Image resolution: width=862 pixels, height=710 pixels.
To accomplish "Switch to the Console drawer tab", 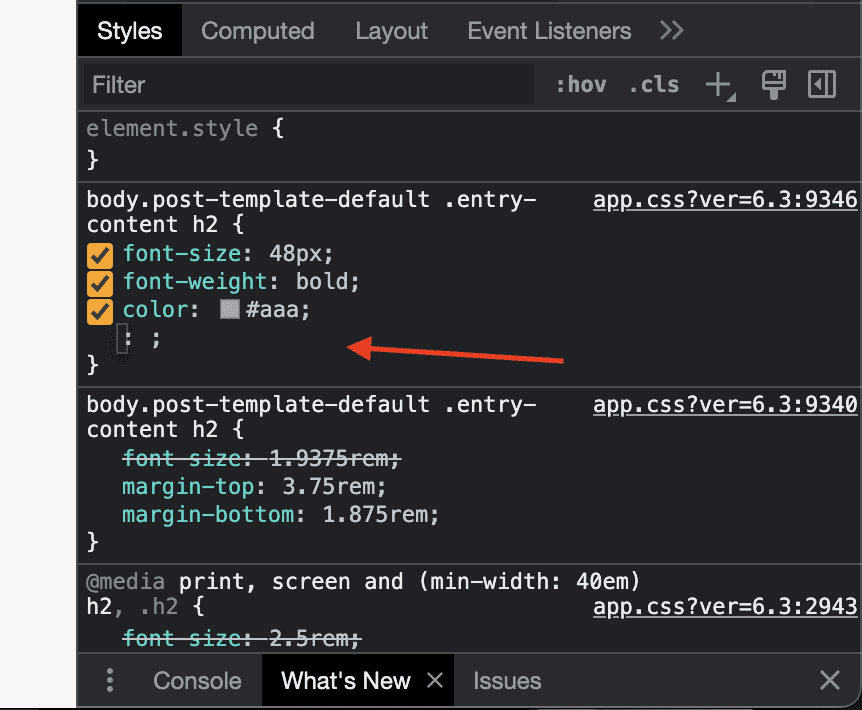I will point(197,681).
